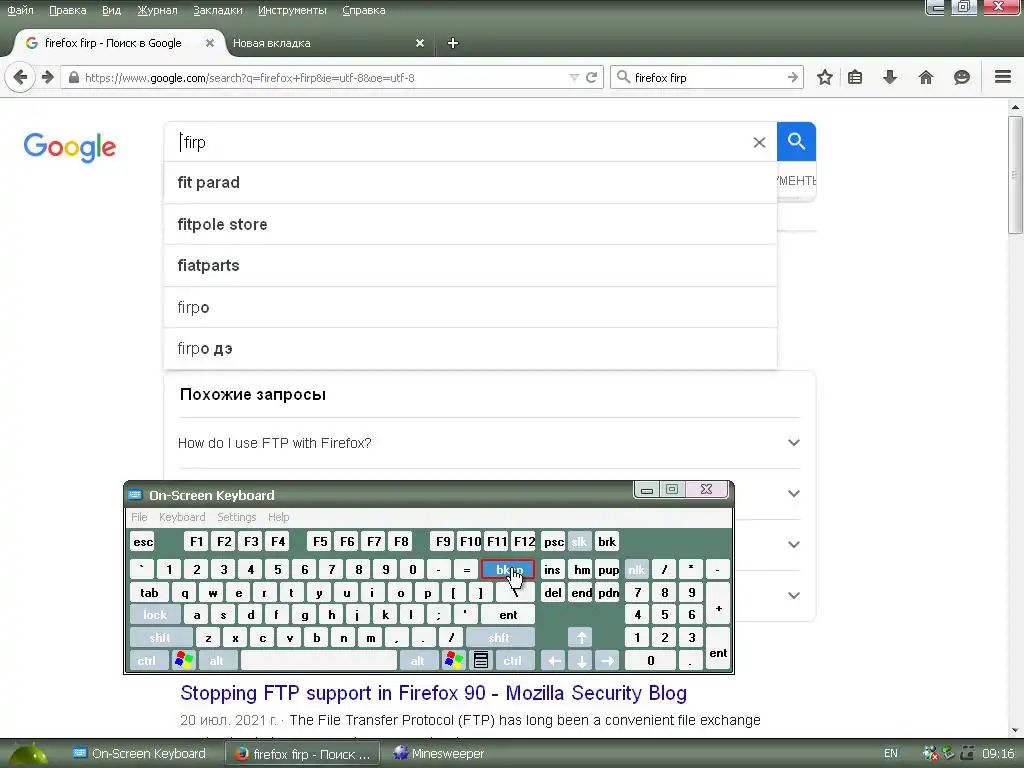This screenshot has width=1024, height=768.
Task: Click the Firefox address bar URL
Action: 323,78
